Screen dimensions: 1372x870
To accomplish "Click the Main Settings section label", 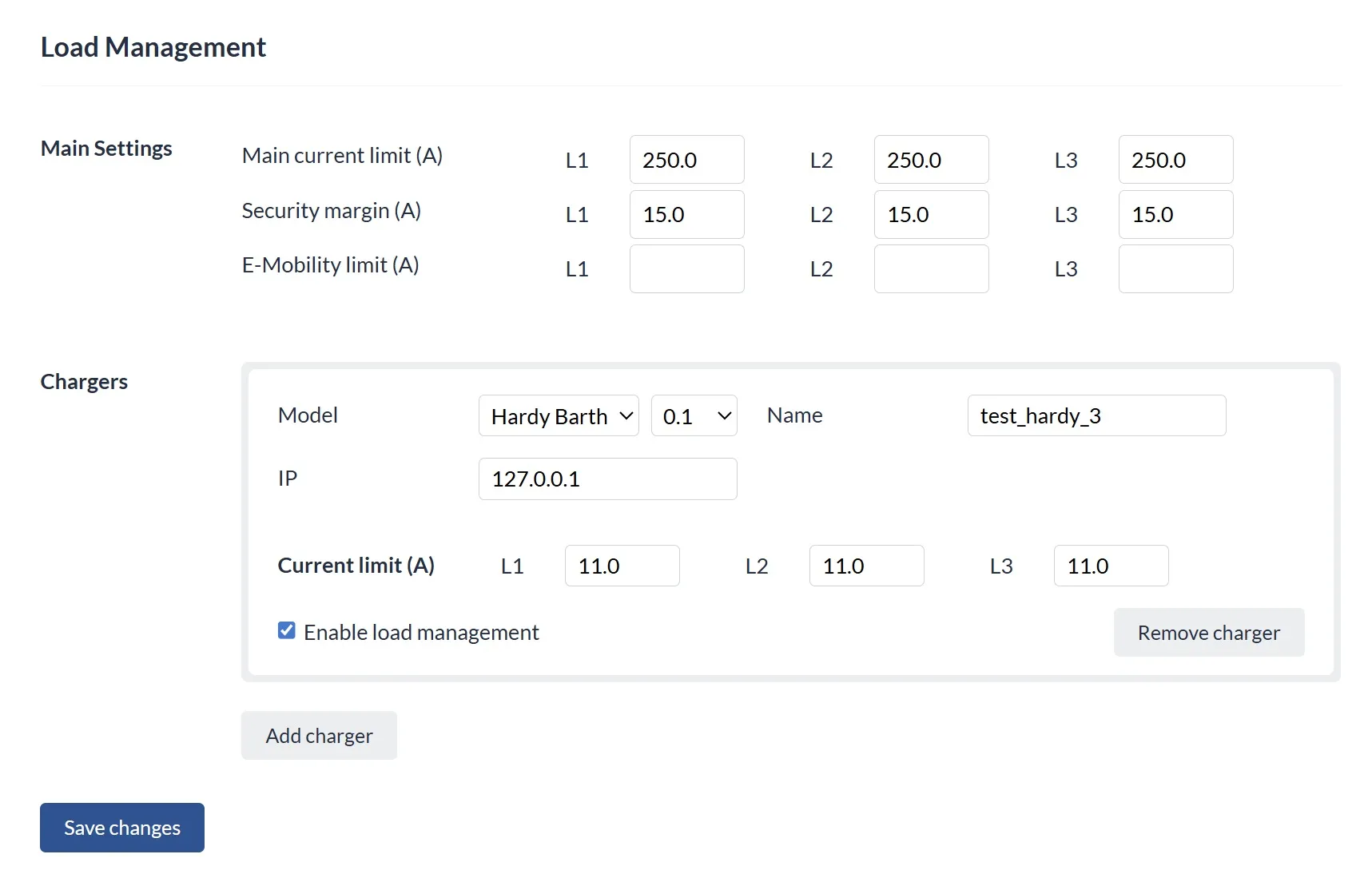I will click(x=106, y=149).
